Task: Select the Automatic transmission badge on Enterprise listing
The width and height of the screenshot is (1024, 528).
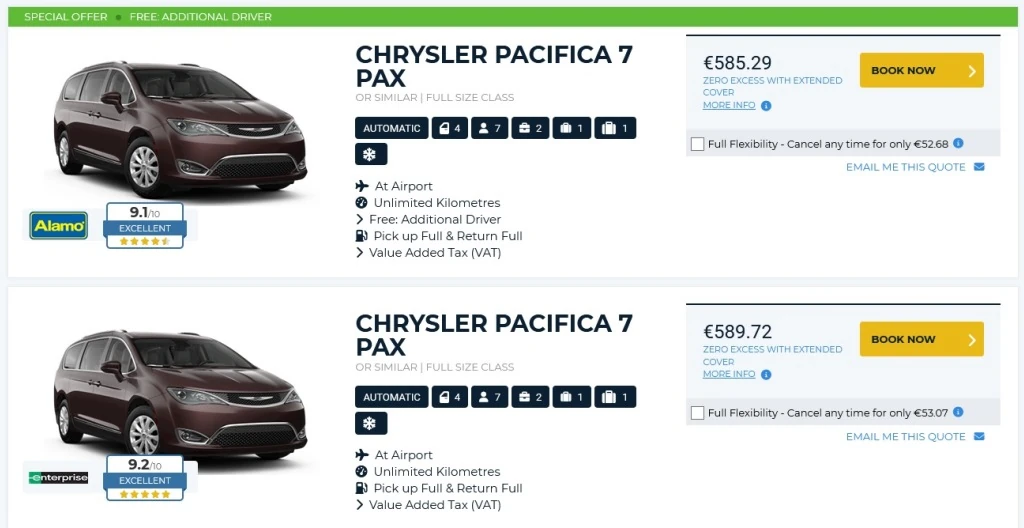Action: pyautogui.click(x=392, y=397)
